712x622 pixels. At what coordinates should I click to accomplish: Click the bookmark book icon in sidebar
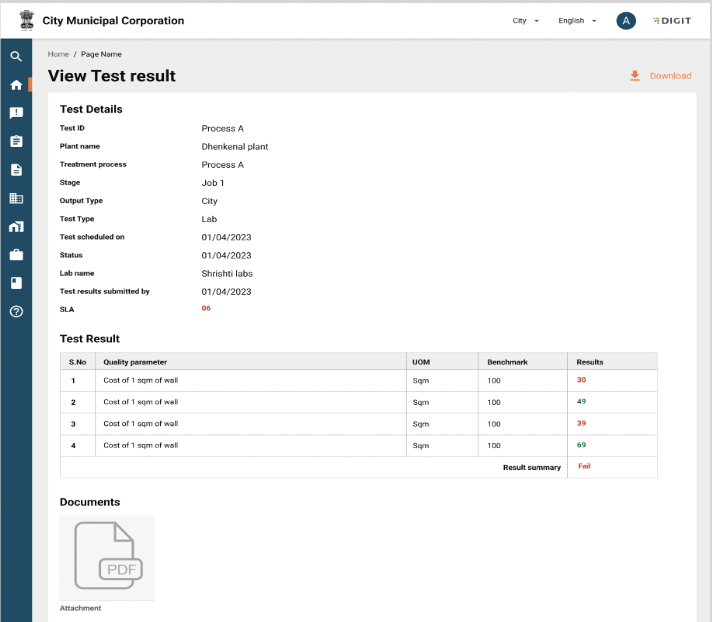tap(15, 282)
